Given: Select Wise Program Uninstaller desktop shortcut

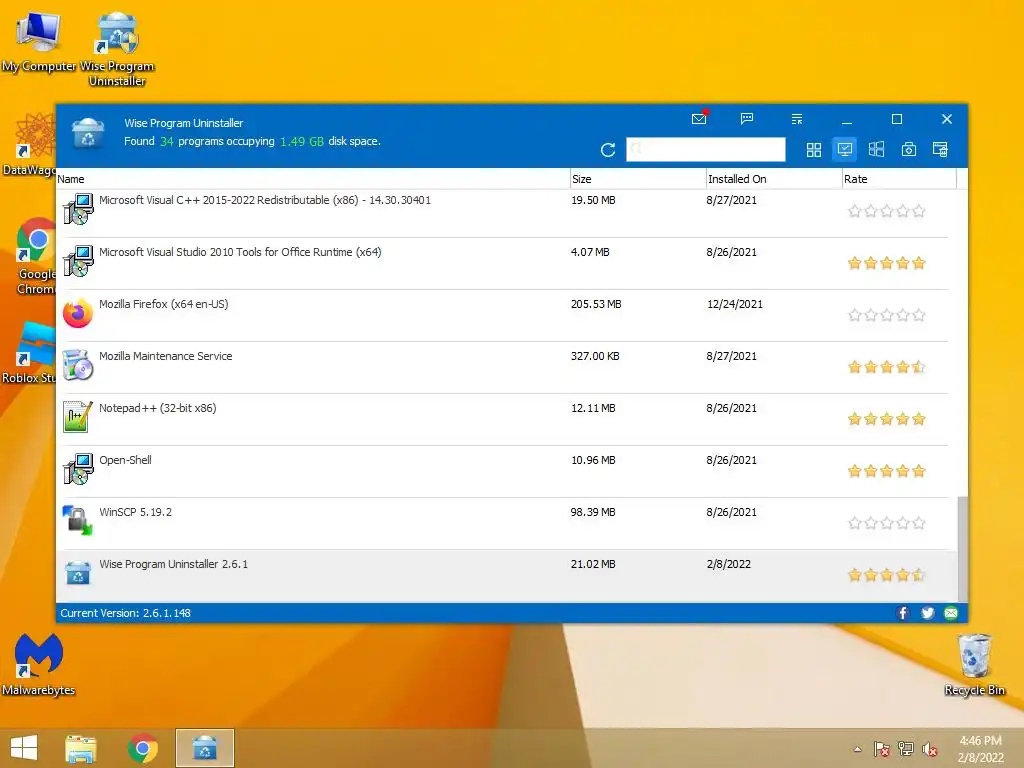Looking at the screenshot, I should pyautogui.click(x=117, y=49).
